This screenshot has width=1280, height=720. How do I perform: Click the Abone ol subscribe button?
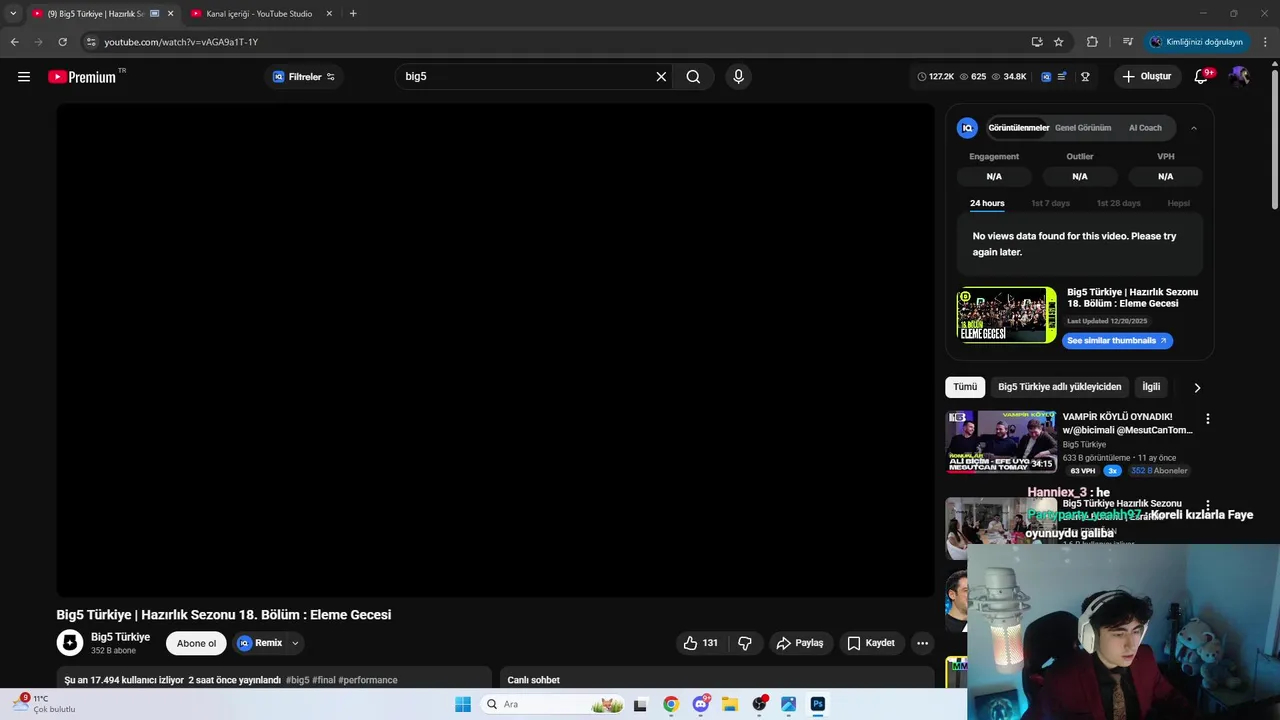[x=196, y=643]
